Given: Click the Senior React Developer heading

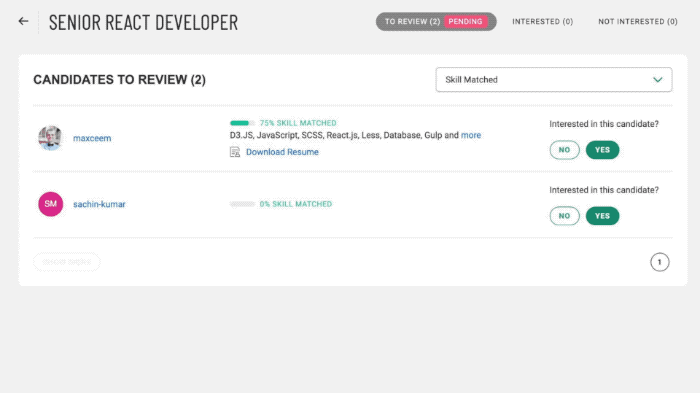Looking at the screenshot, I should [143, 22].
